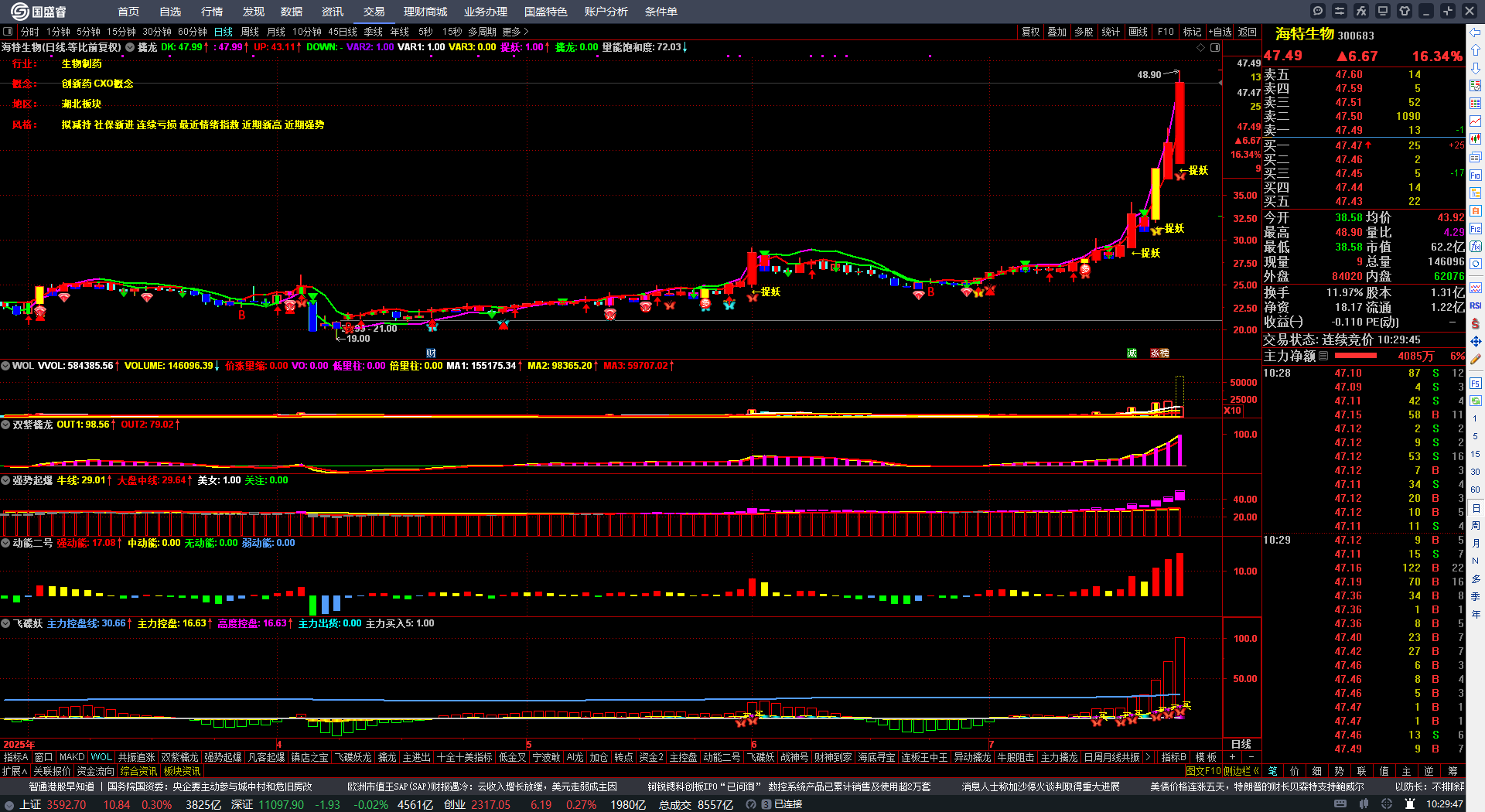The width and height of the screenshot is (1485, 812).
Task: Toggle the 动能二号 indicator panel circle
Action: 5,543
